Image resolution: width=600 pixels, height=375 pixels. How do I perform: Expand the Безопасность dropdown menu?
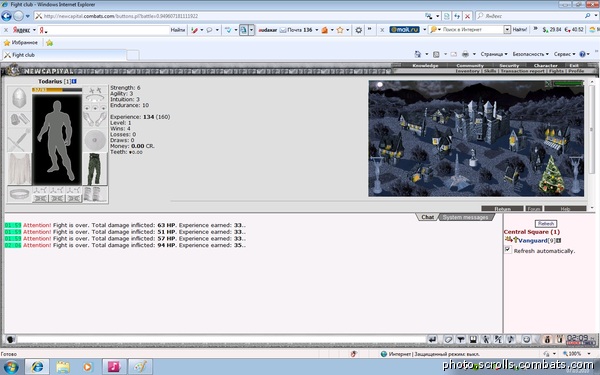[530, 54]
